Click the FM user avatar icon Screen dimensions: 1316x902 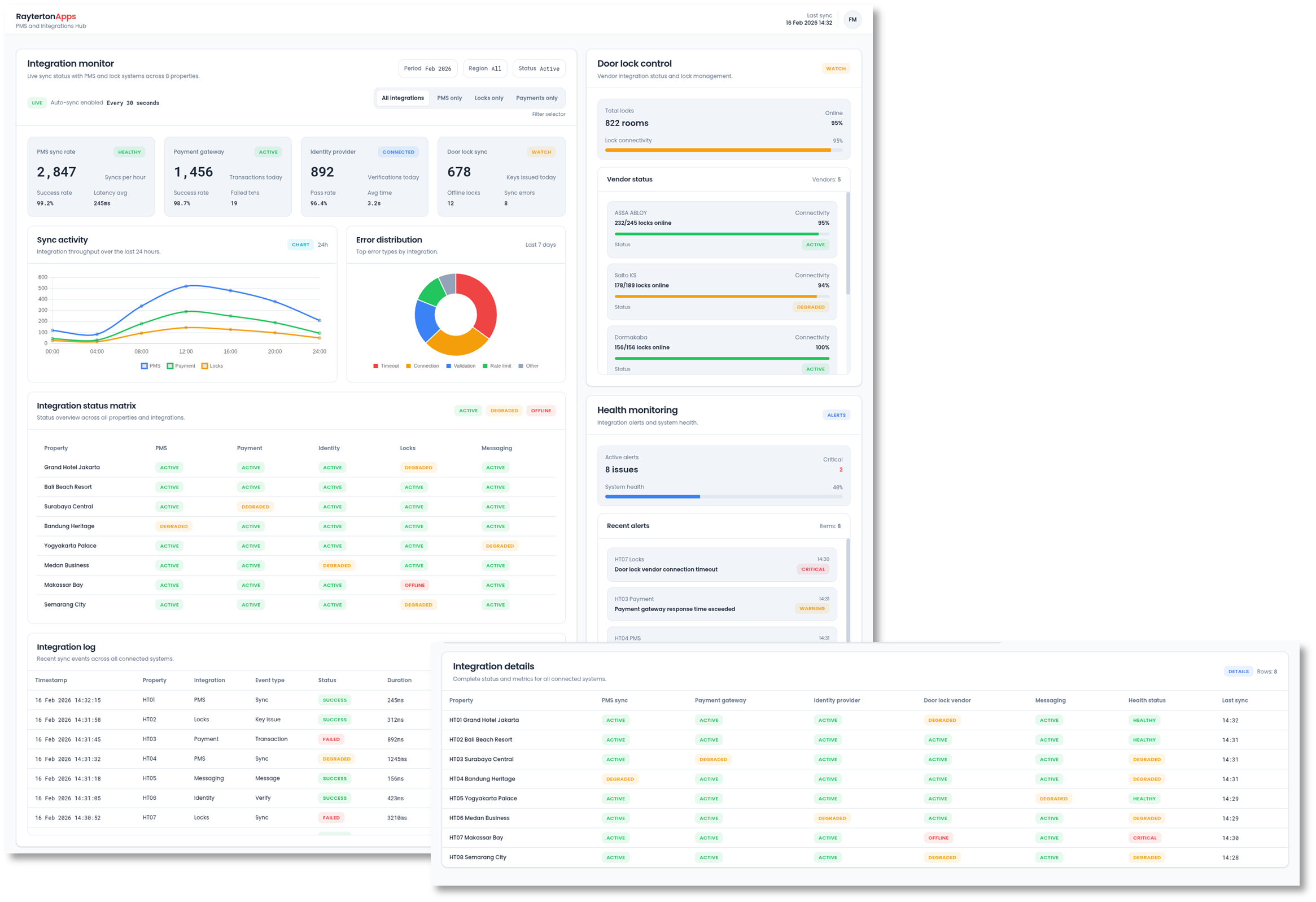pyautogui.click(x=853, y=19)
